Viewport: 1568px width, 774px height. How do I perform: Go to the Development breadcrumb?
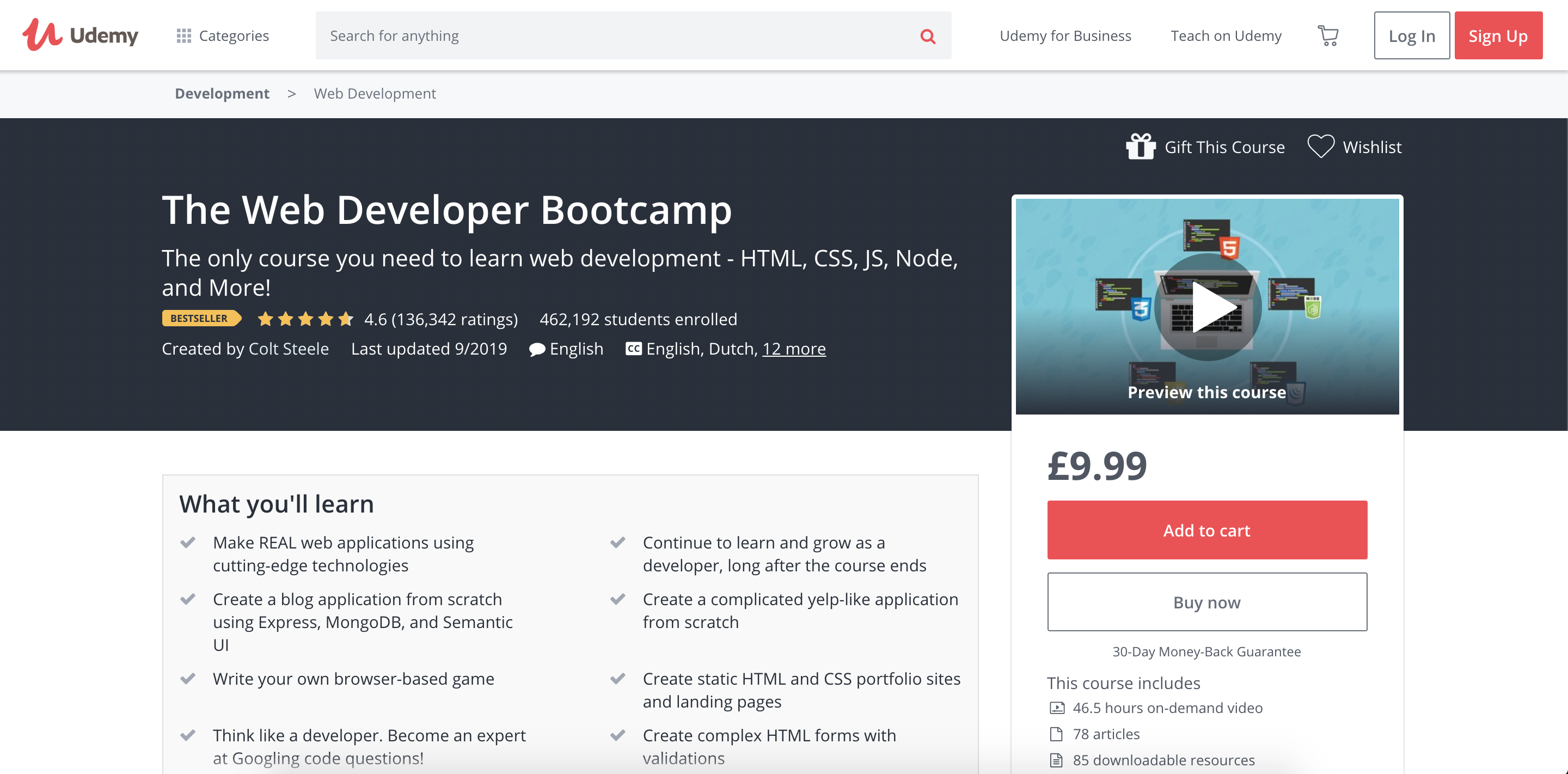pyautogui.click(x=222, y=93)
